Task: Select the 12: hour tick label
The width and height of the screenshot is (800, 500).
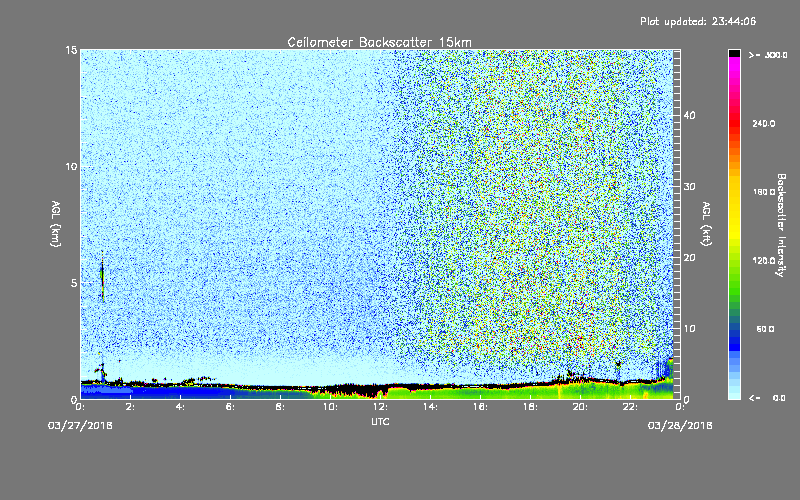Action: pyautogui.click(x=380, y=407)
